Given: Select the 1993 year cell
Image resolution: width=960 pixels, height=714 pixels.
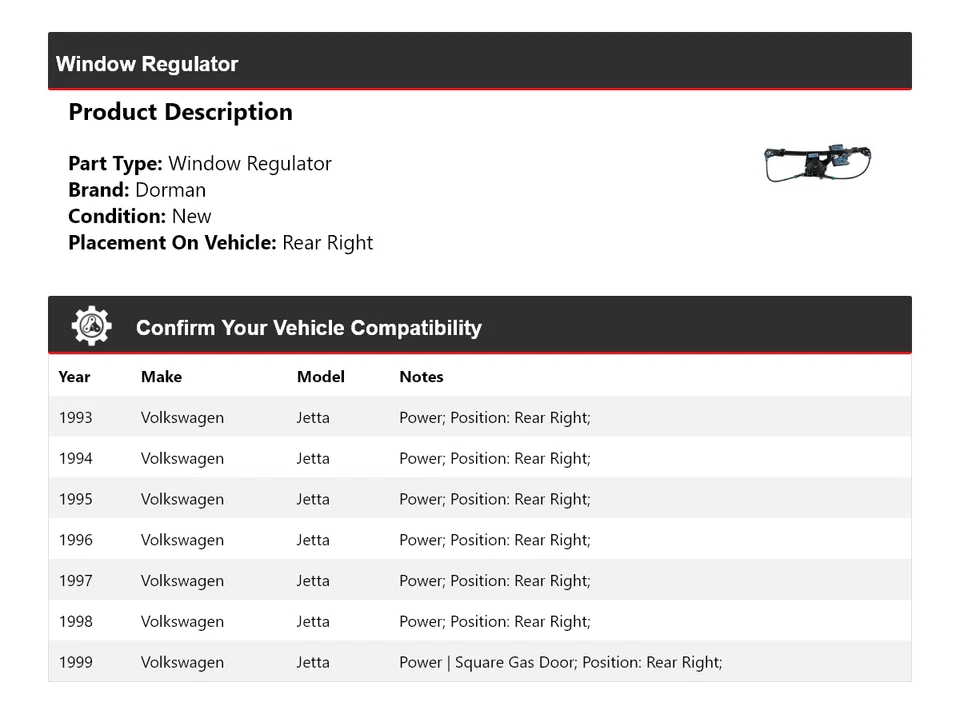Looking at the screenshot, I should [x=75, y=418].
